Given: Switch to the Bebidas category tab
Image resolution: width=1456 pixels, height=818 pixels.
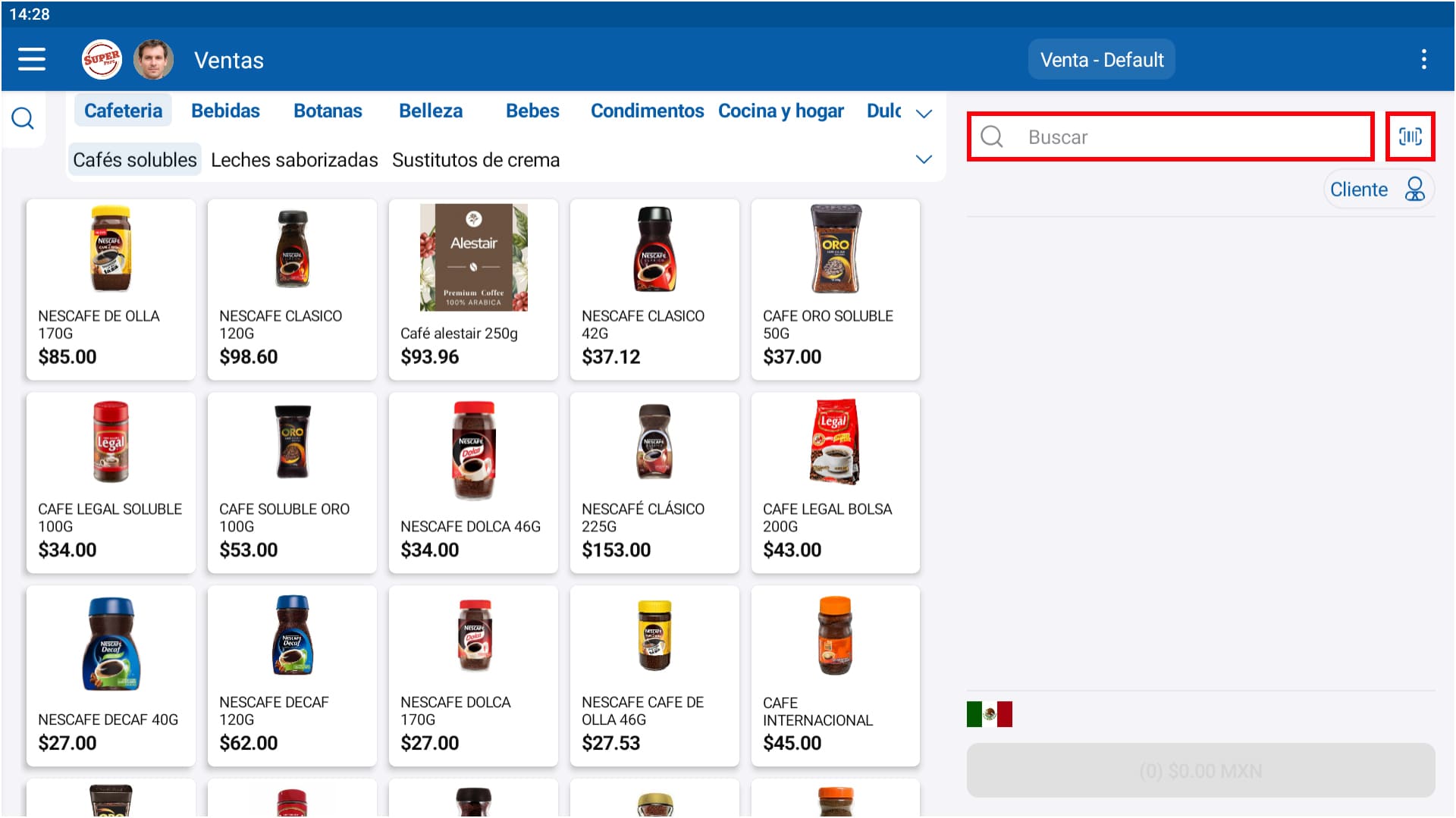Looking at the screenshot, I should [x=225, y=111].
